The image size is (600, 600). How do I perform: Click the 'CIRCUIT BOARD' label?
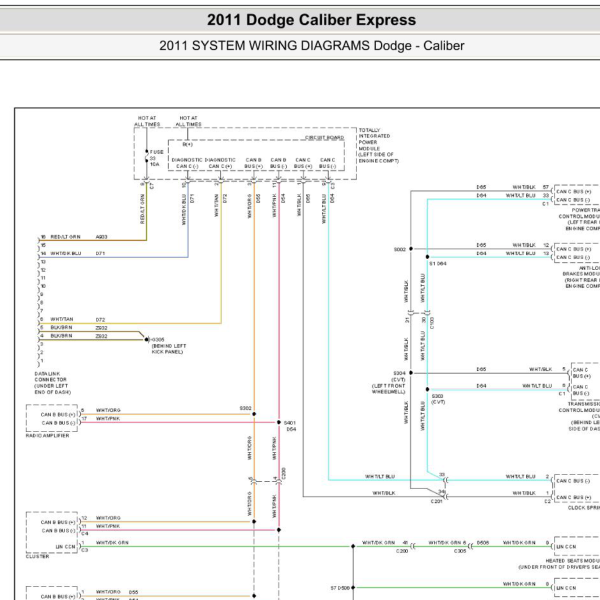pyautogui.click(x=324, y=138)
